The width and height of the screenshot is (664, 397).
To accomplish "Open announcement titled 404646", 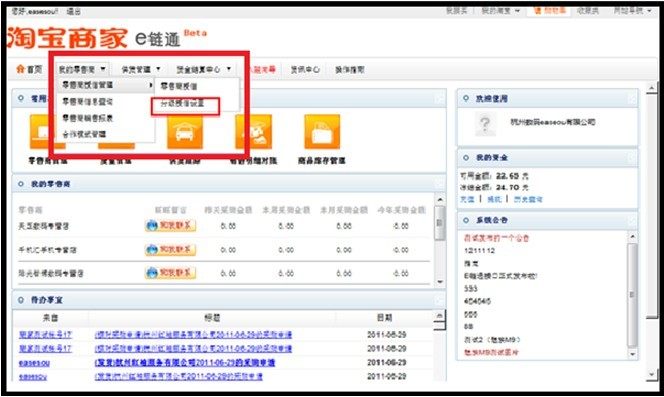I will pos(477,301).
